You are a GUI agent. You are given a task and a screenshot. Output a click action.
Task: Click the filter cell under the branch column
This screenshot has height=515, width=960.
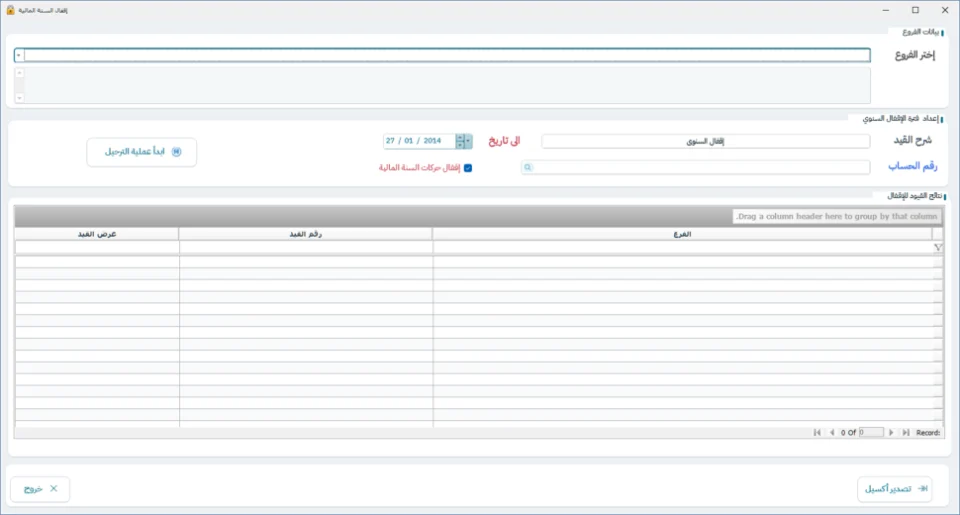coord(682,247)
